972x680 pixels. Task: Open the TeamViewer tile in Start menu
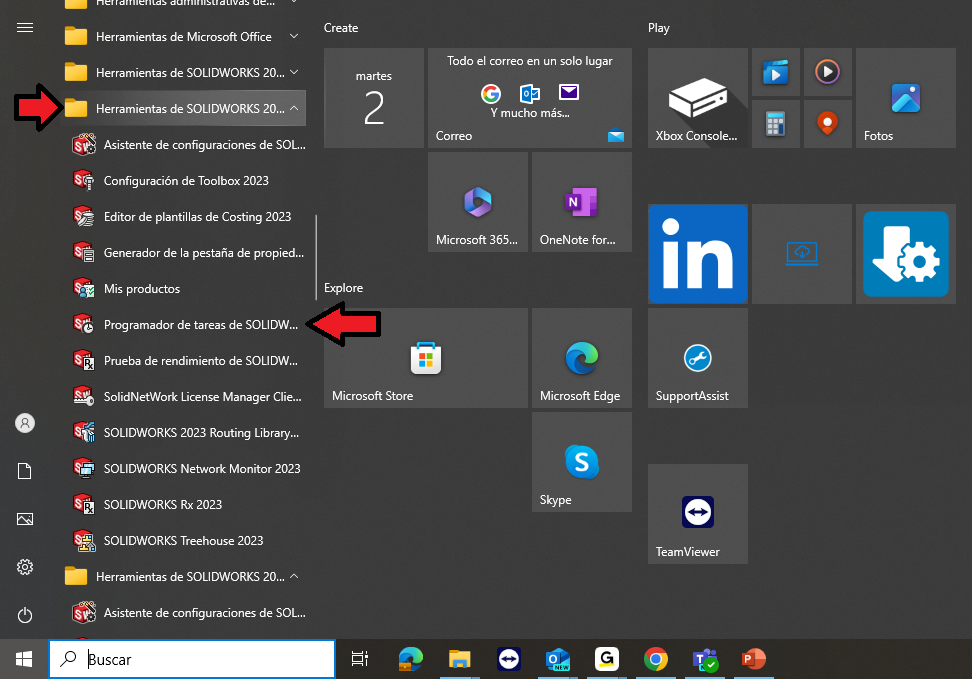point(697,514)
